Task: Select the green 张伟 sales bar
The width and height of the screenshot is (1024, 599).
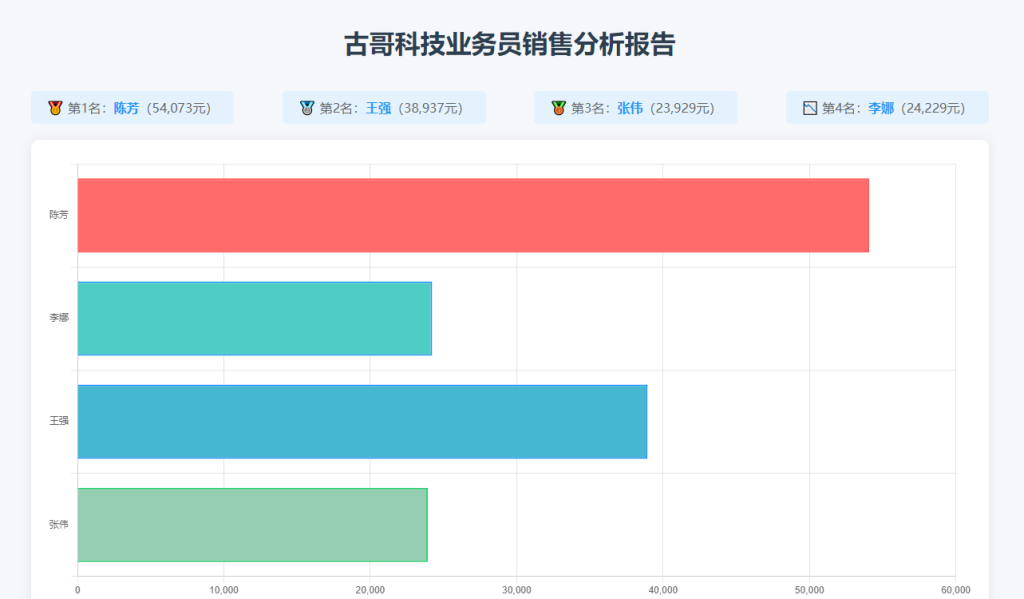Action: (252, 525)
